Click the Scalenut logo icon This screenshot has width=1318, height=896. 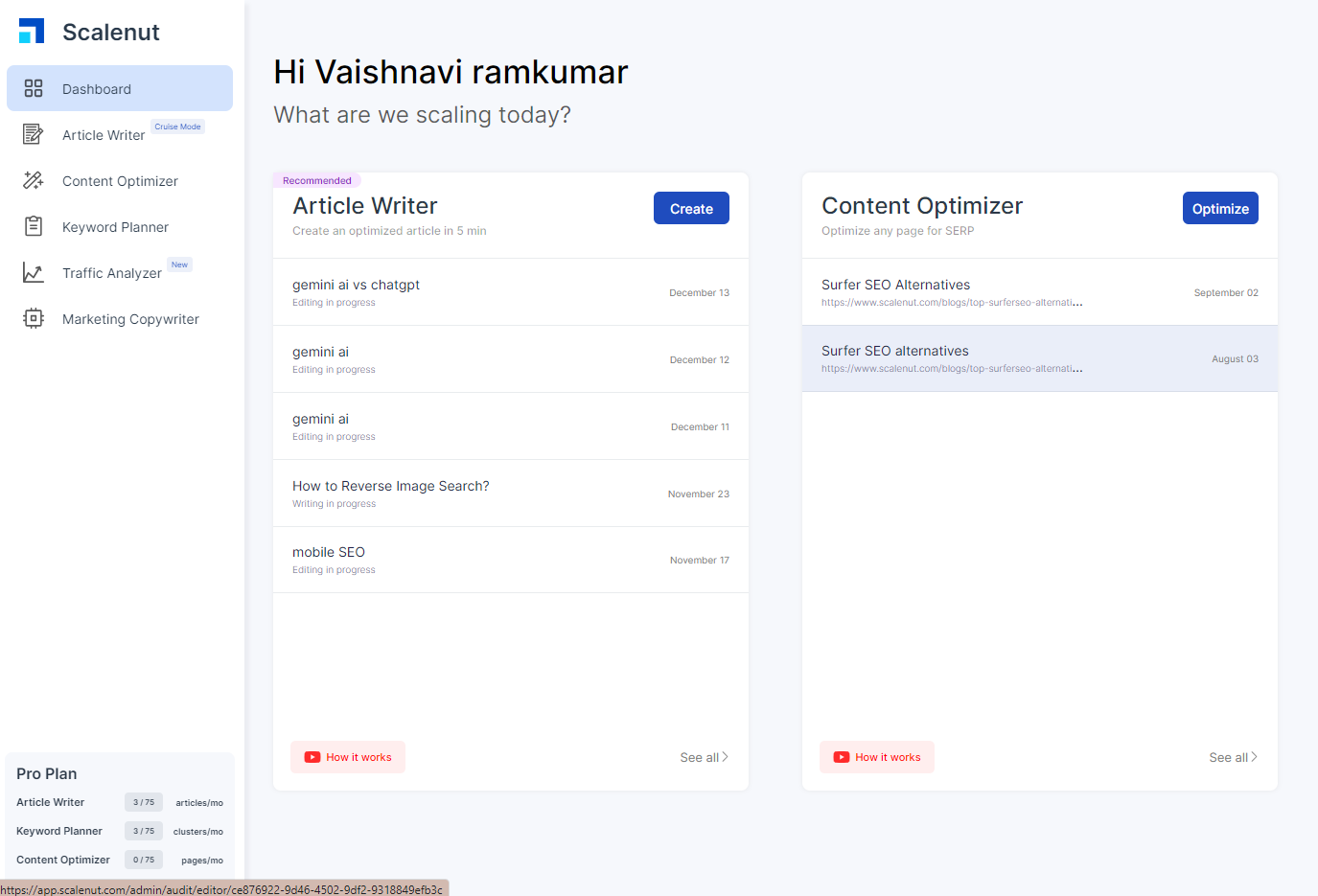[32, 32]
